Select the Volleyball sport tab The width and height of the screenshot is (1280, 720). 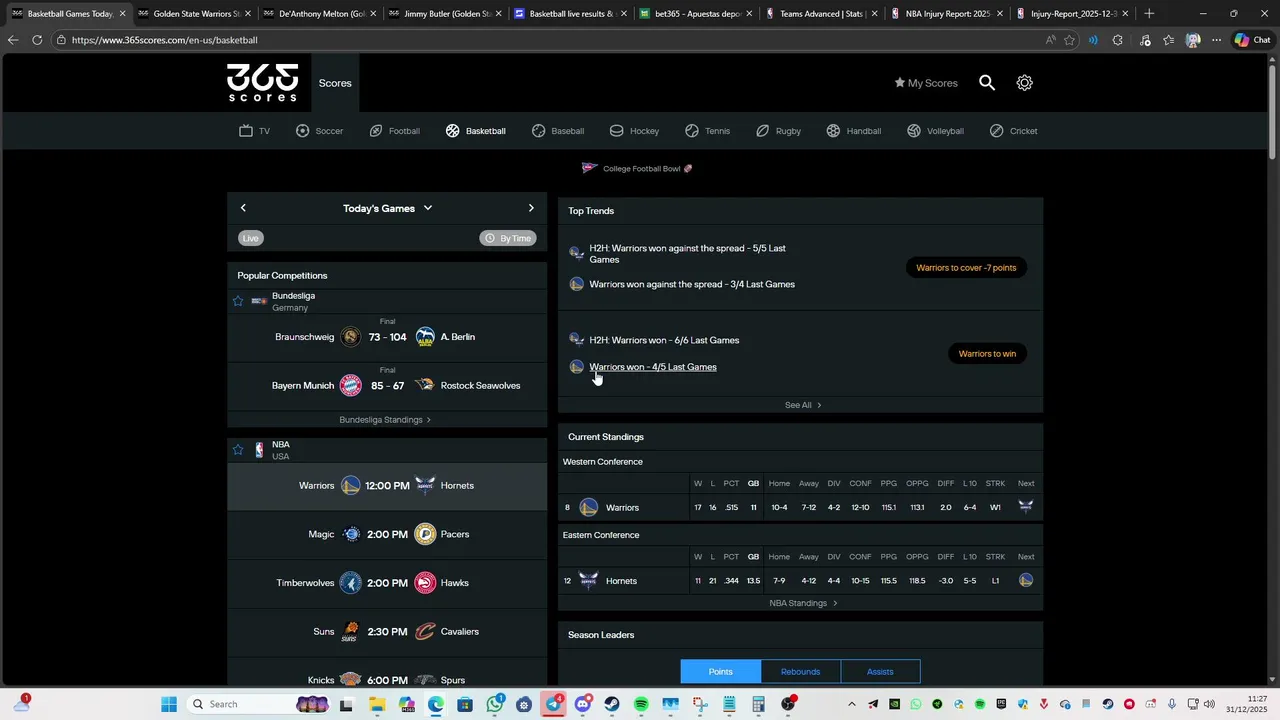(x=935, y=131)
